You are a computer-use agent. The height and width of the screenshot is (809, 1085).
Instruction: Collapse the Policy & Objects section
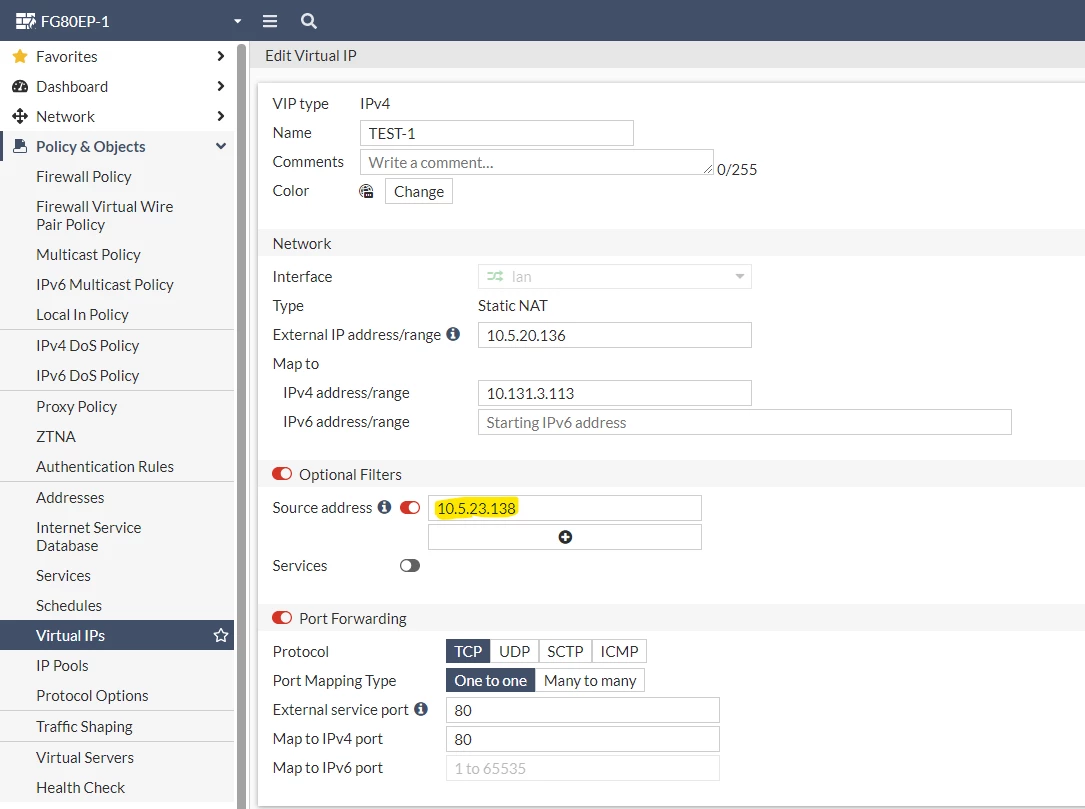coord(221,146)
